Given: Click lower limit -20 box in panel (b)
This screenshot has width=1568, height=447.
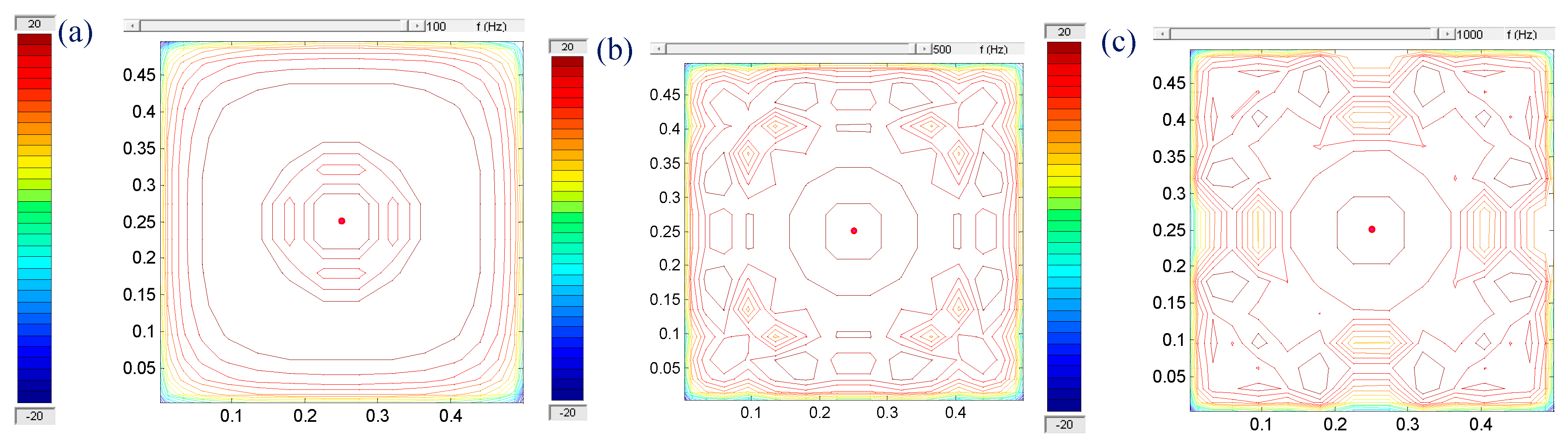Looking at the screenshot, I should pyautogui.click(x=567, y=413).
